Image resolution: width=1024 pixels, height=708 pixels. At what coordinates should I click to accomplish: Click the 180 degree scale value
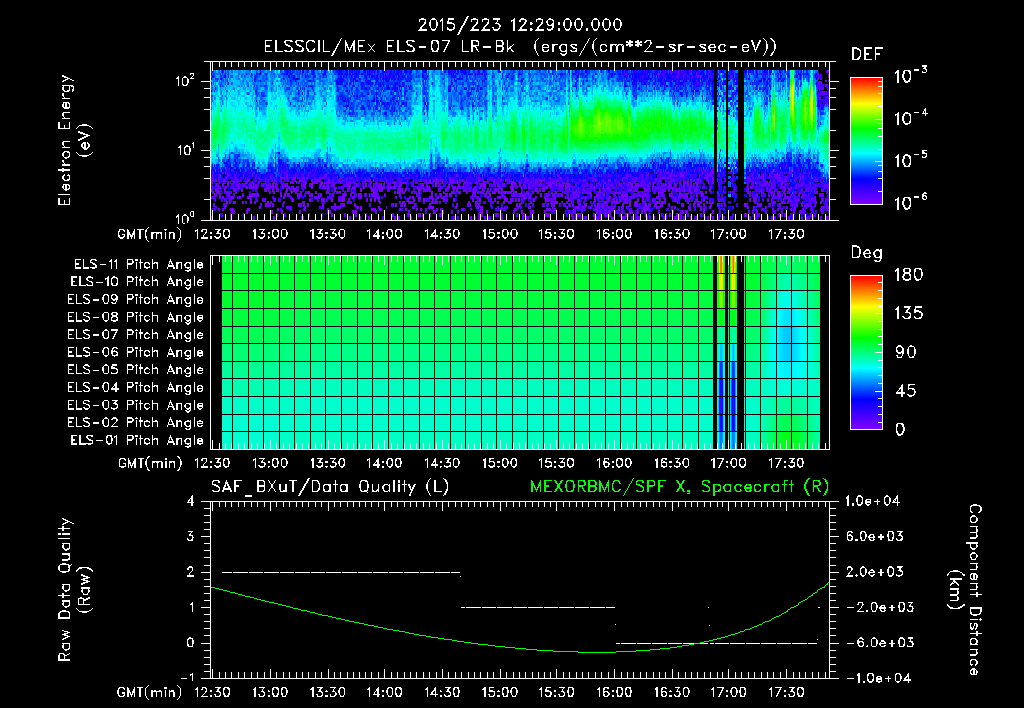pos(908,275)
